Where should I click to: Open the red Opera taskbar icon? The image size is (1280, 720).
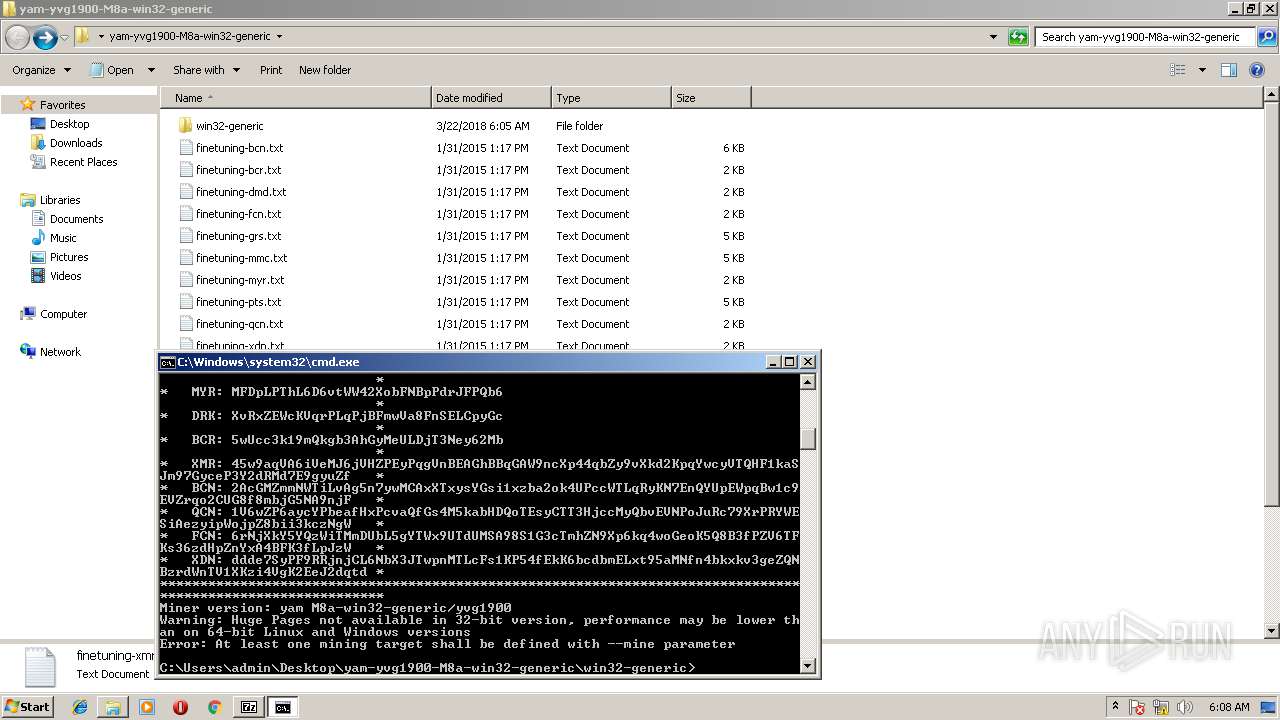(x=180, y=707)
